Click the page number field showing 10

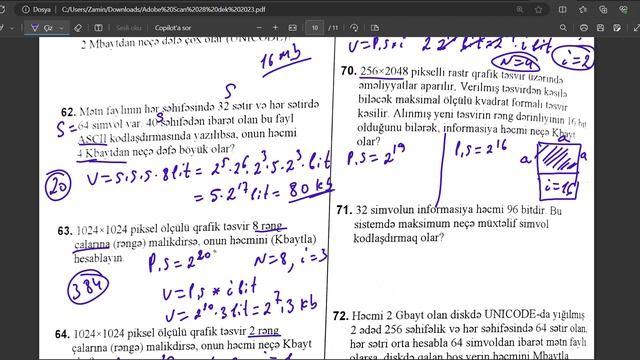pyautogui.click(x=315, y=28)
